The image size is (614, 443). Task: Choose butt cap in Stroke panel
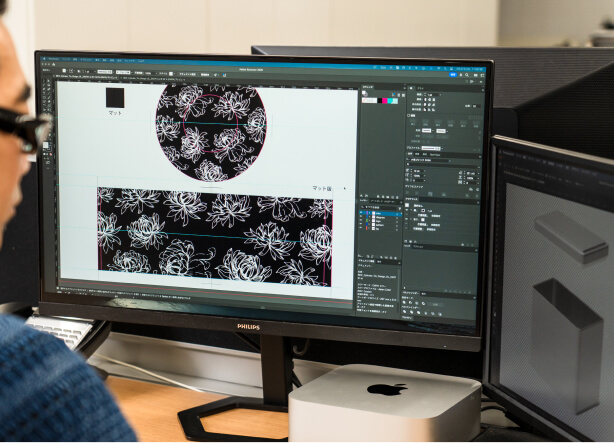(425, 99)
